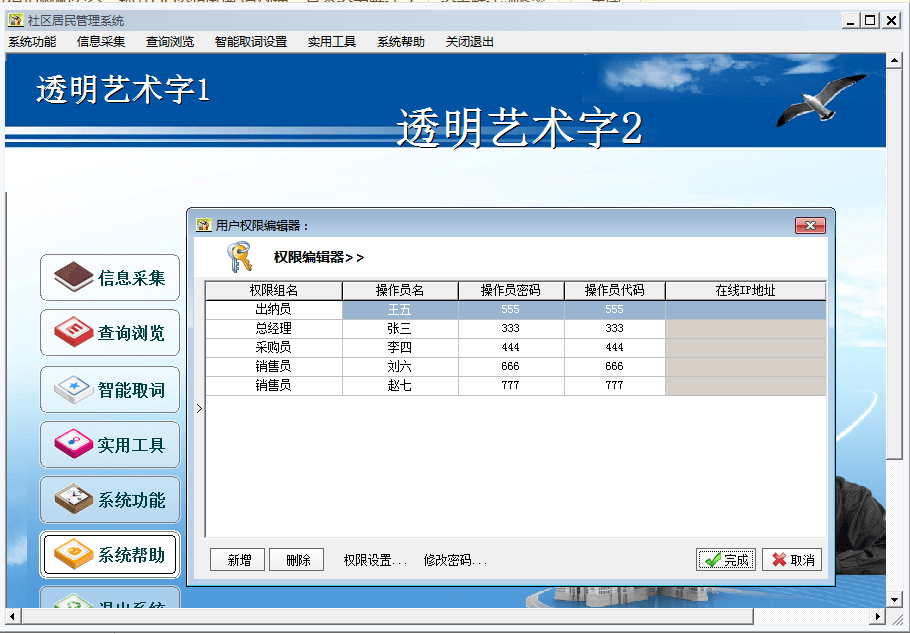The width and height of the screenshot is (910, 634).
Task: Click the clock icon beside 系统功能
Action: (74, 499)
